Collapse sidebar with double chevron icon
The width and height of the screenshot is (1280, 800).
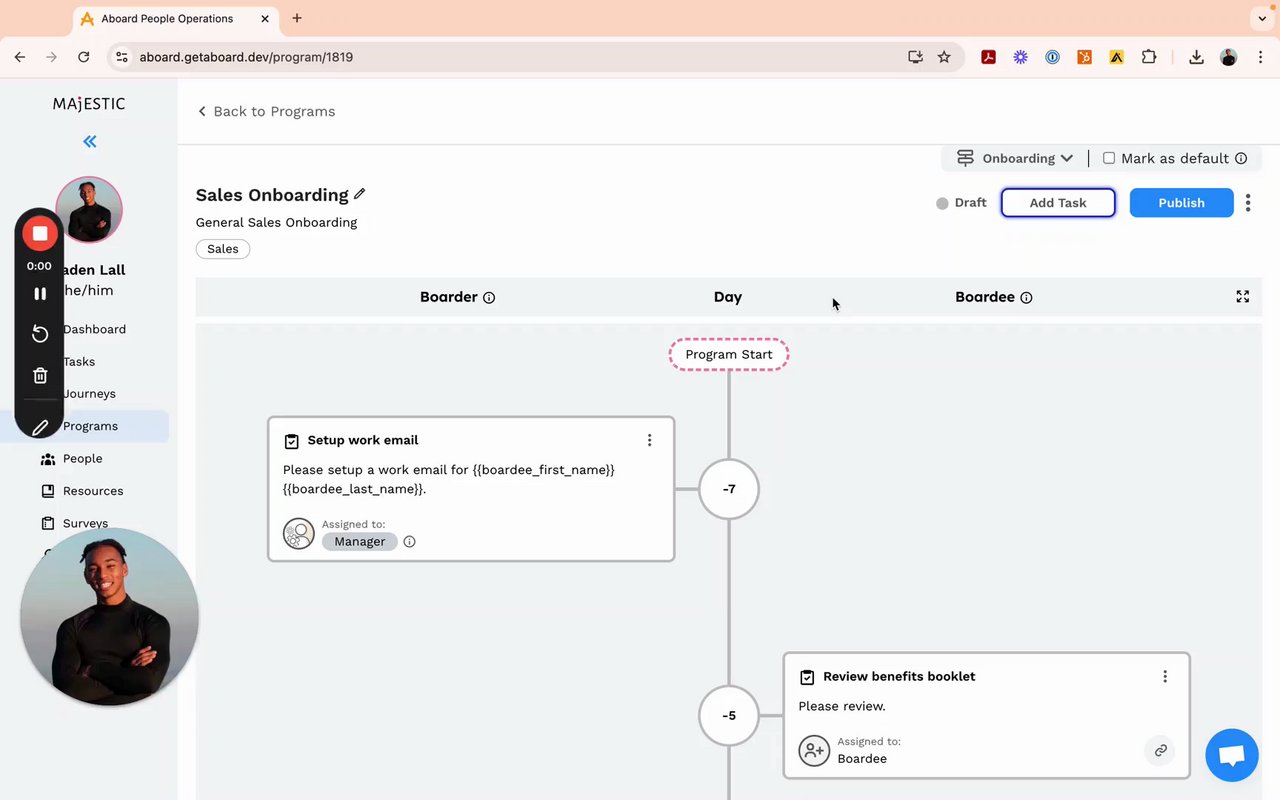pos(90,142)
